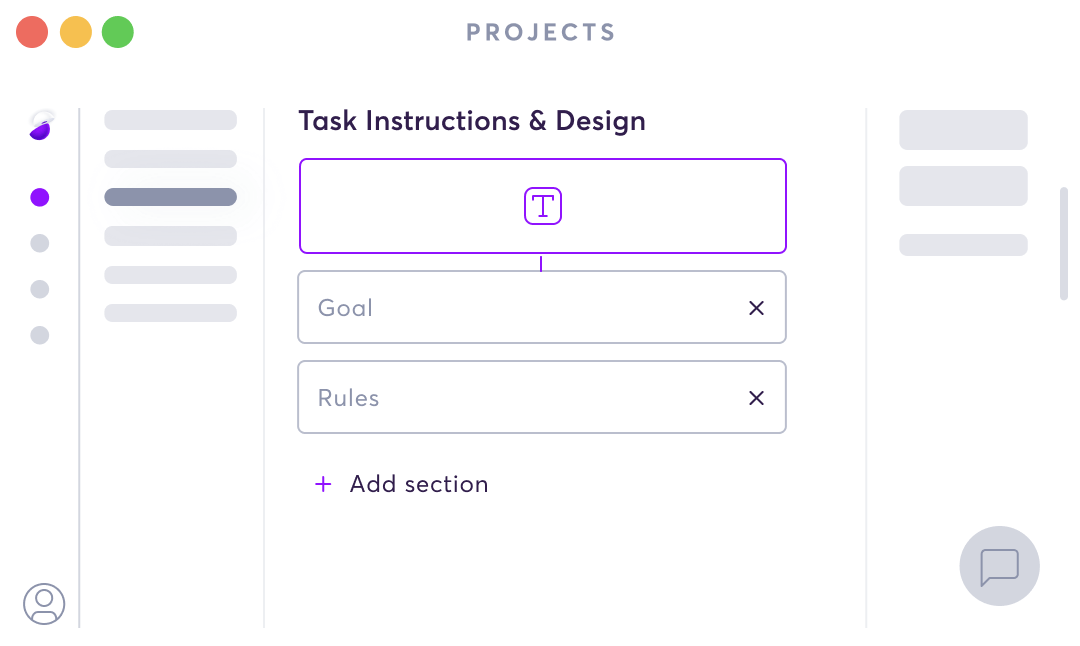This screenshot has height=646, width=1080.
Task: Click the top right panel placeholder block
Action: click(964, 129)
